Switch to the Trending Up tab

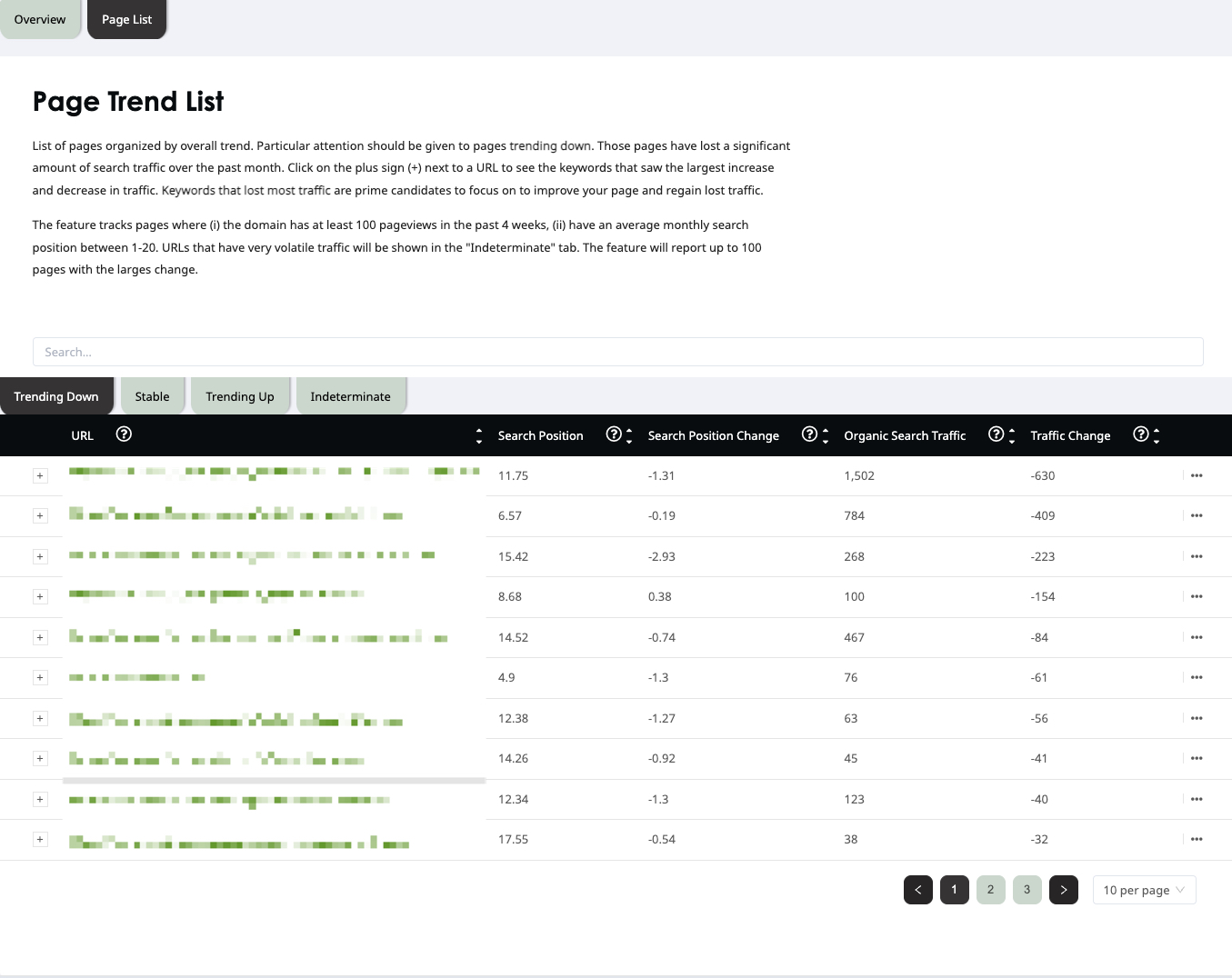pos(240,396)
